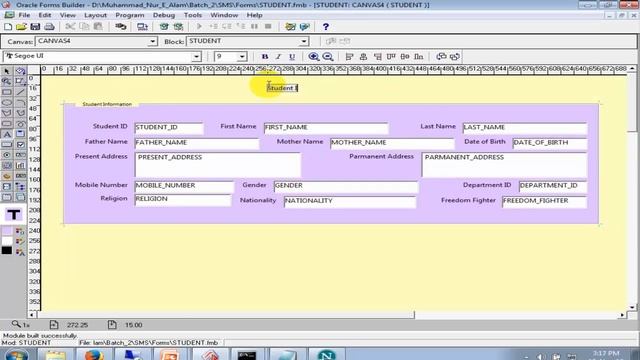Open the font size dropdown showing 9
This screenshot has height=360, width=640.
231,56
